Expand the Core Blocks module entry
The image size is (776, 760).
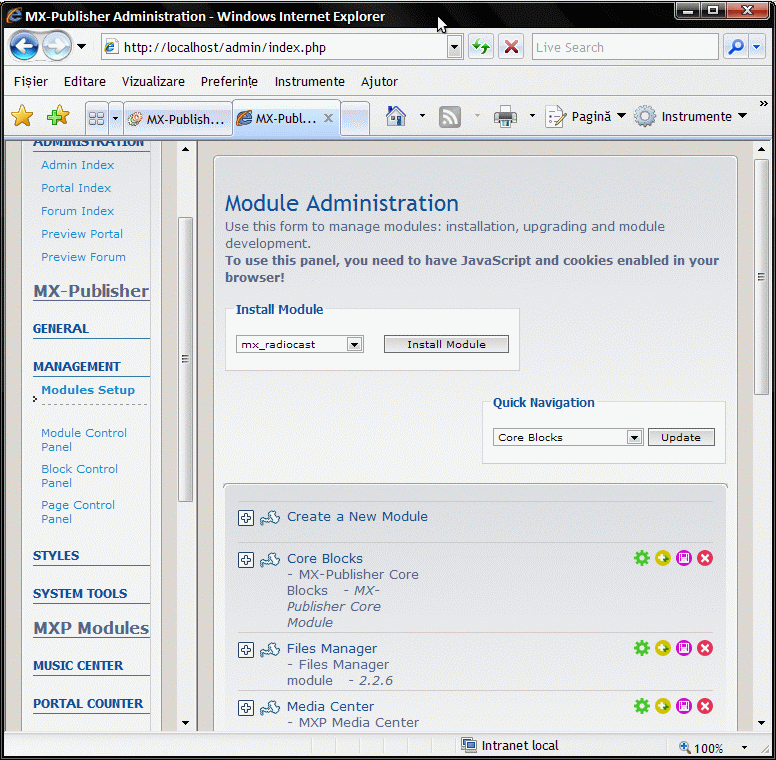pos(246,560)
